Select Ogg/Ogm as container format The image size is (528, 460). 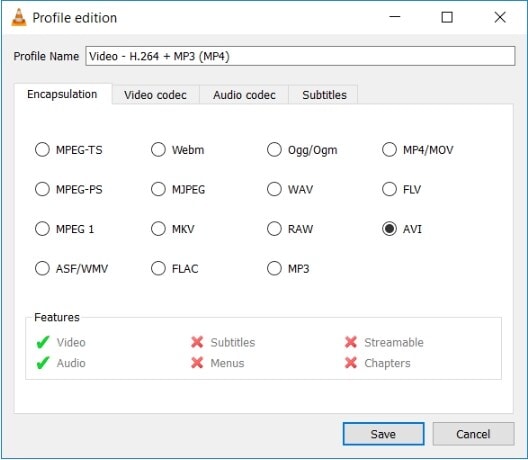tap(302, 150)
